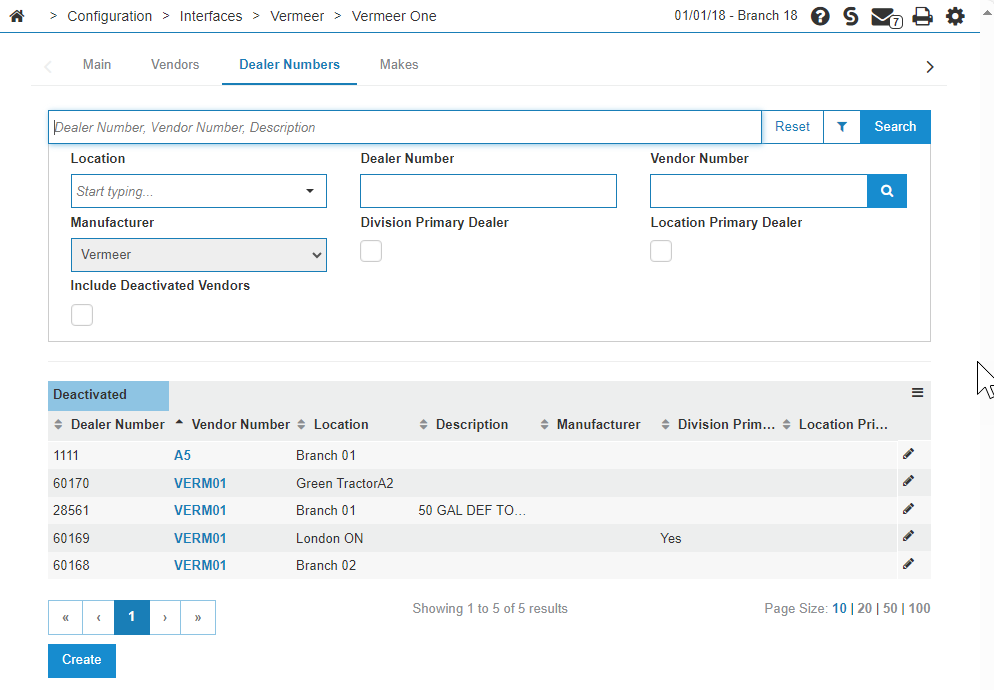The width and height of the screenshot is (994, 690).
Task: Open vendor link A5
Action: (182, 455)
